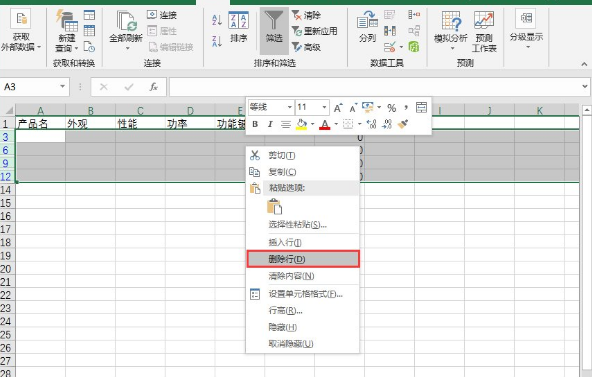Screen dimensions: 592x377
Task: Collapse the ribbon with the chevron
Action: tap(584, 64)
